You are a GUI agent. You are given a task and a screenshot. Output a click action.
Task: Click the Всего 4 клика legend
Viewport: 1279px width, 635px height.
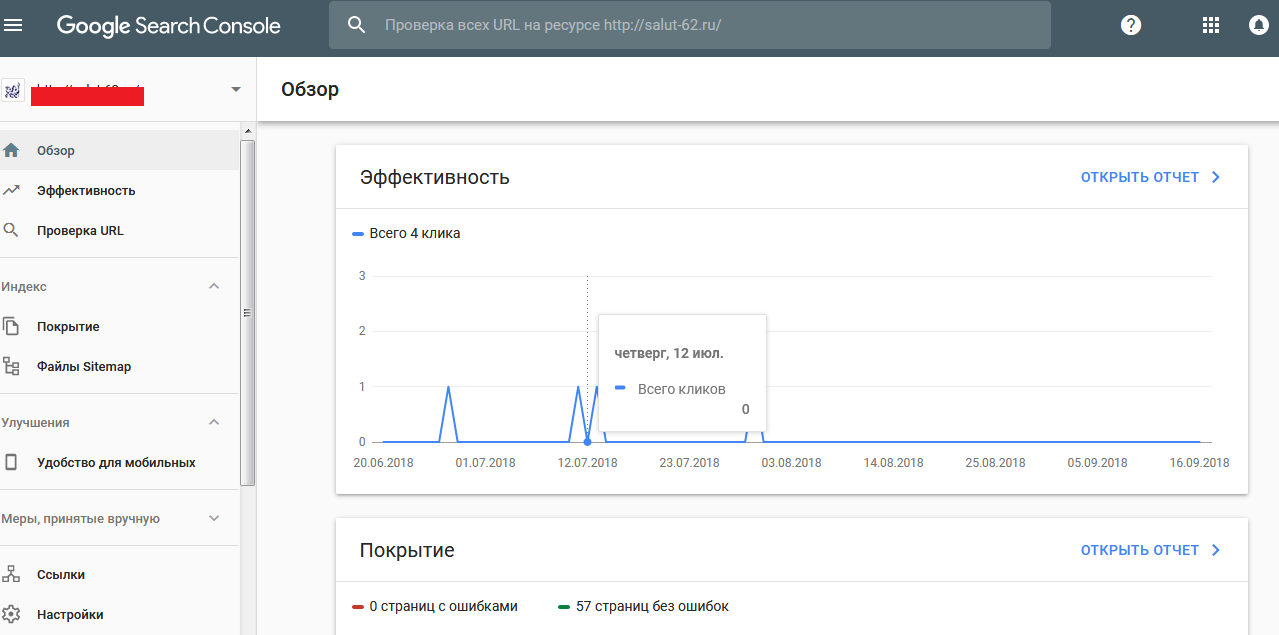point(406,233)
